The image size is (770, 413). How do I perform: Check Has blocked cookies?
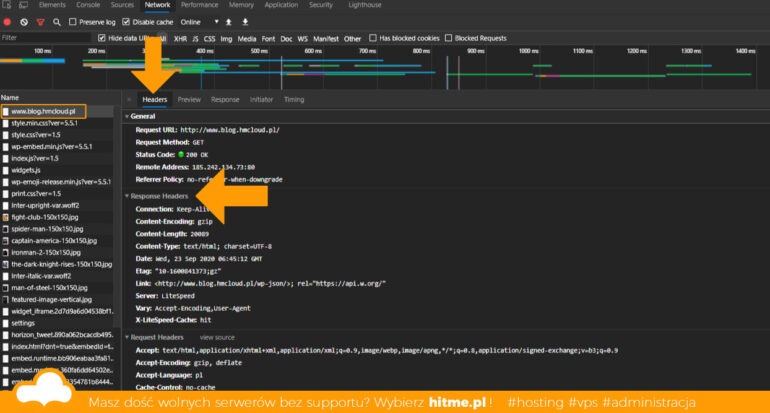pyautogui.click(x=373, y=38)
